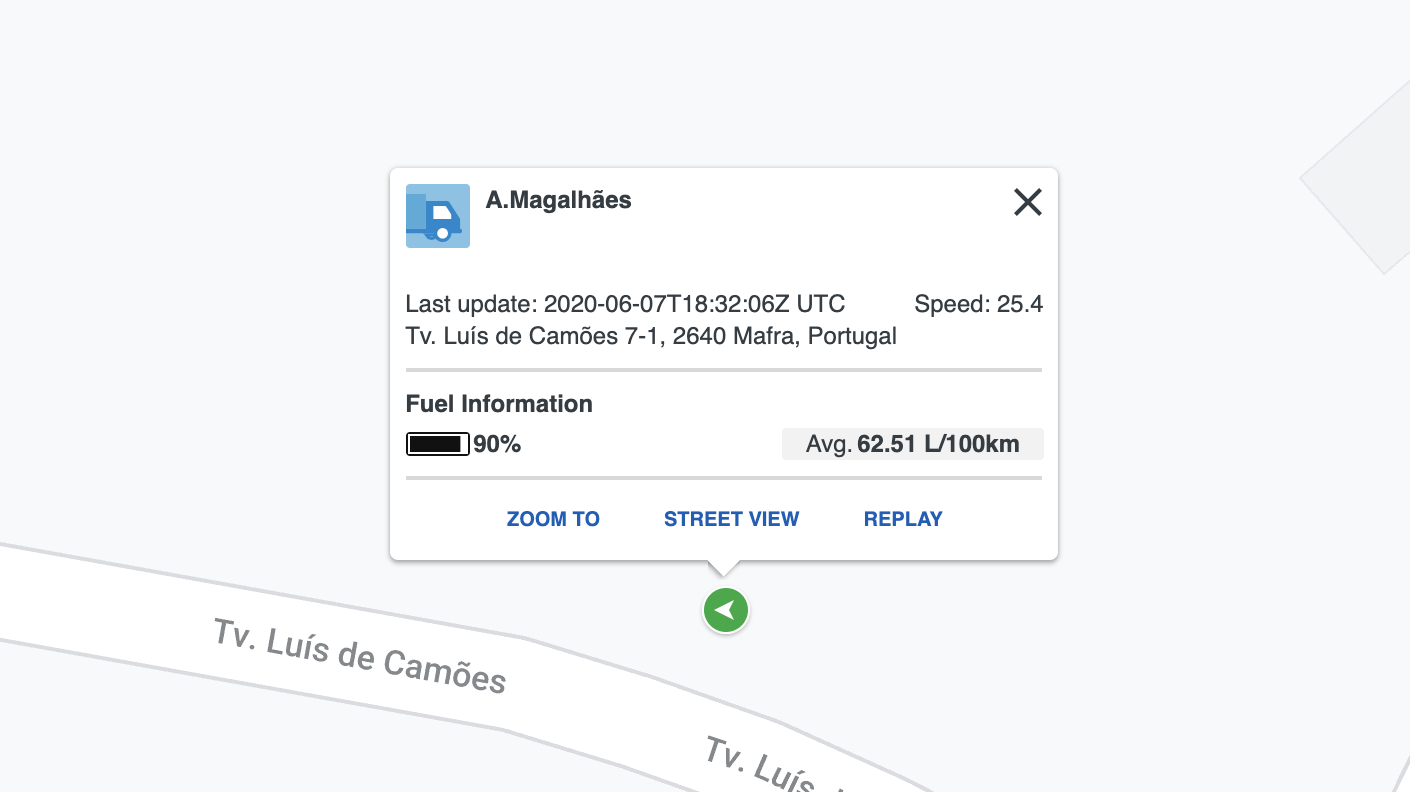
Task: Click the Speed 25.4 reading
Action: point(979,304)
